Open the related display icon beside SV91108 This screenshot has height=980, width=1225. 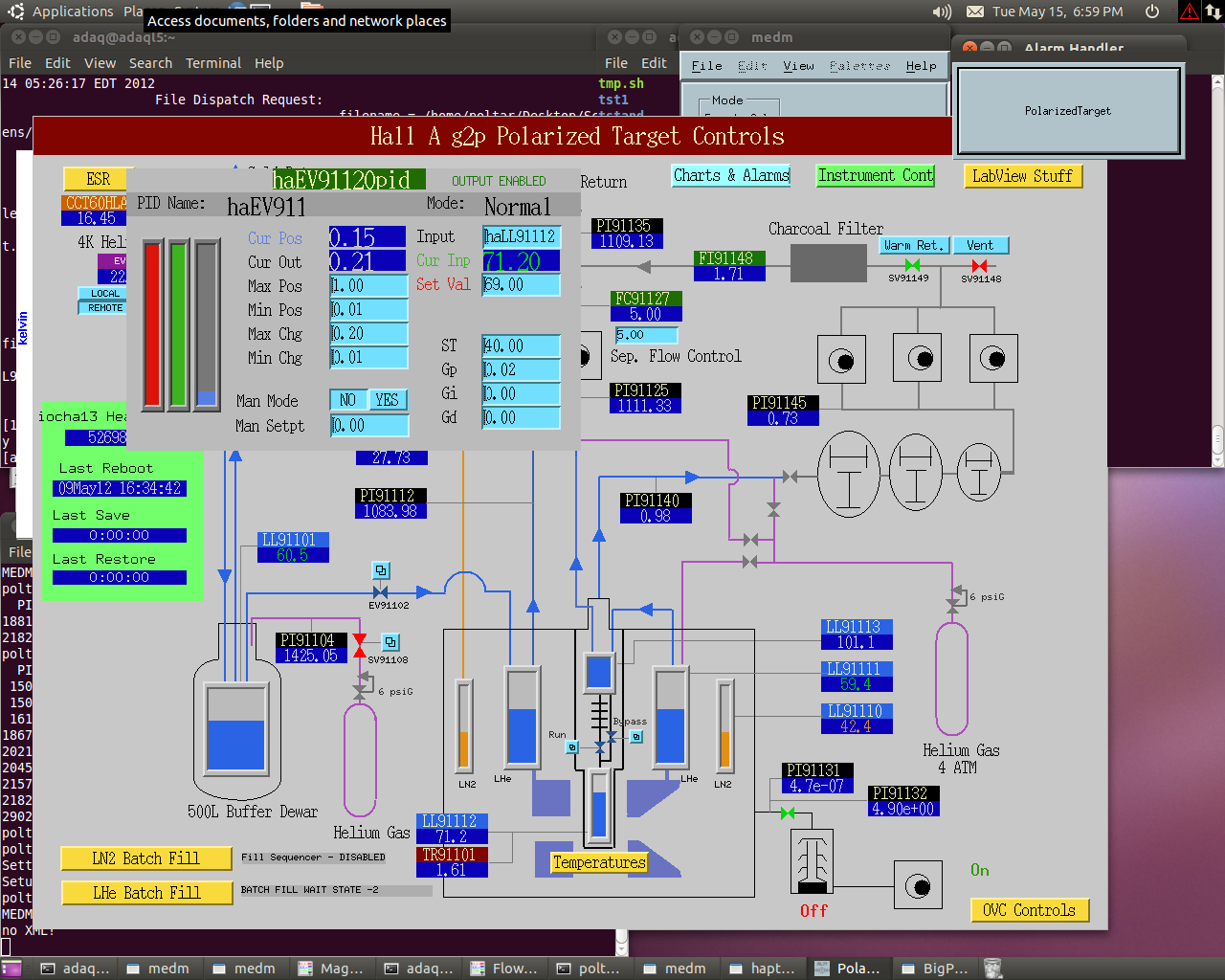click(390, 642)
